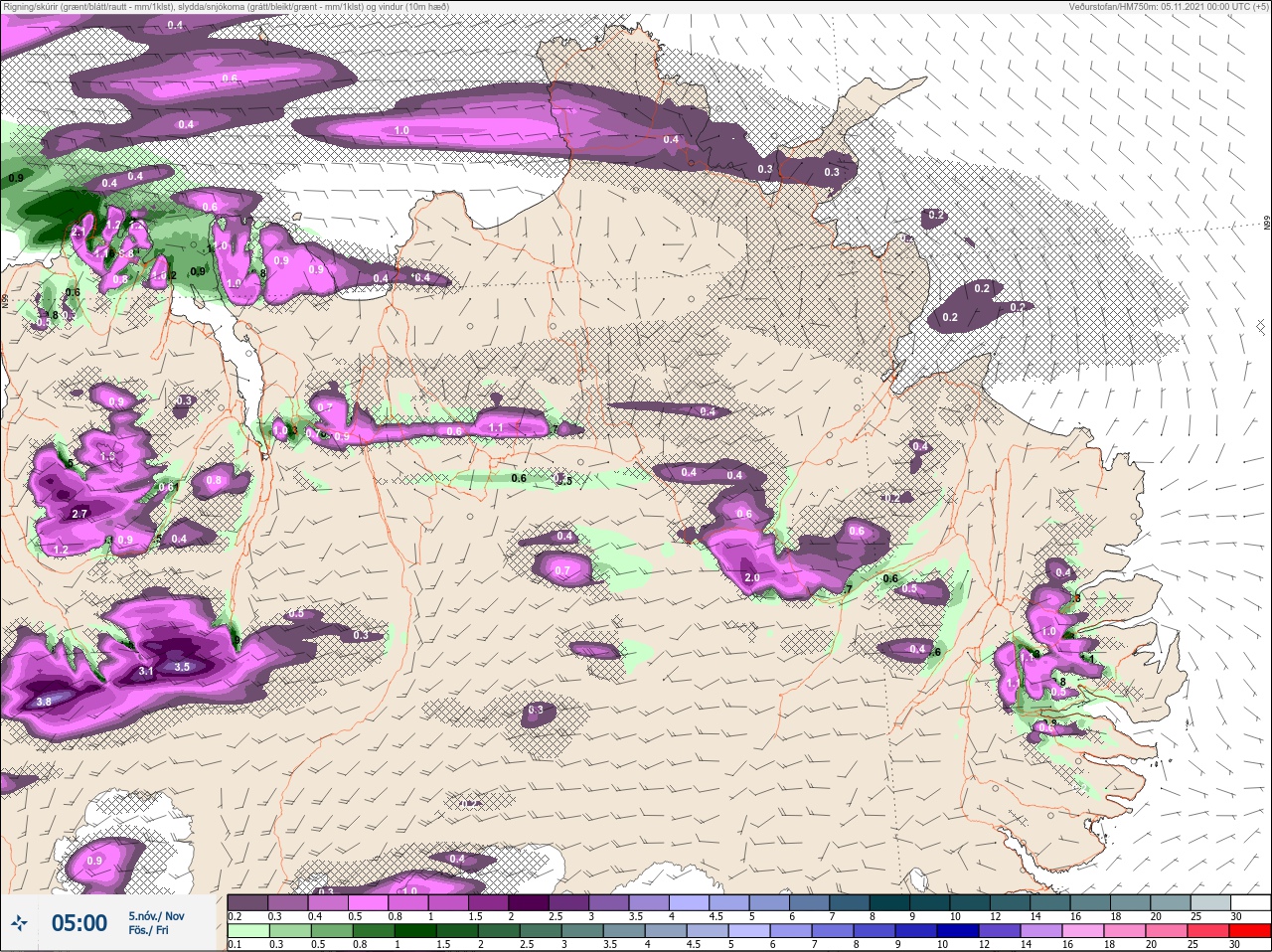Image resolution: width=1272 pixels, height=952 pixels.
Task: Select the 05:00 forecast time display
Action: tap(79, 924)
